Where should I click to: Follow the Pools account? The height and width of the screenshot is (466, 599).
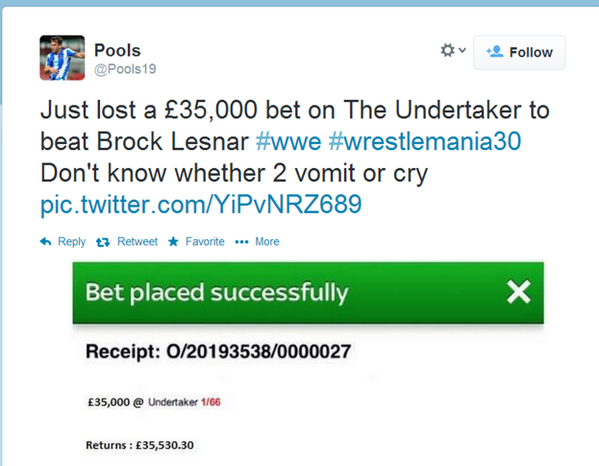519,52
